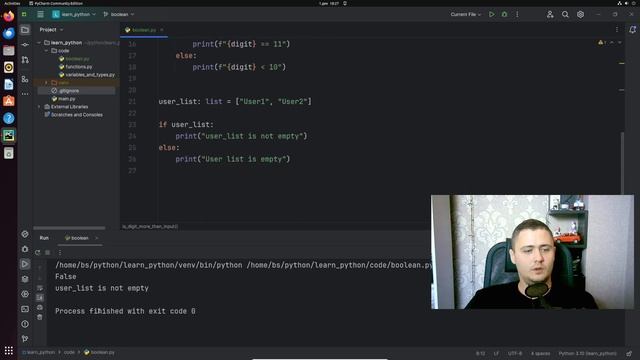This screenshot has width=640, height=360.
Task: Open the Notifications bell panel
Action: 632,29
